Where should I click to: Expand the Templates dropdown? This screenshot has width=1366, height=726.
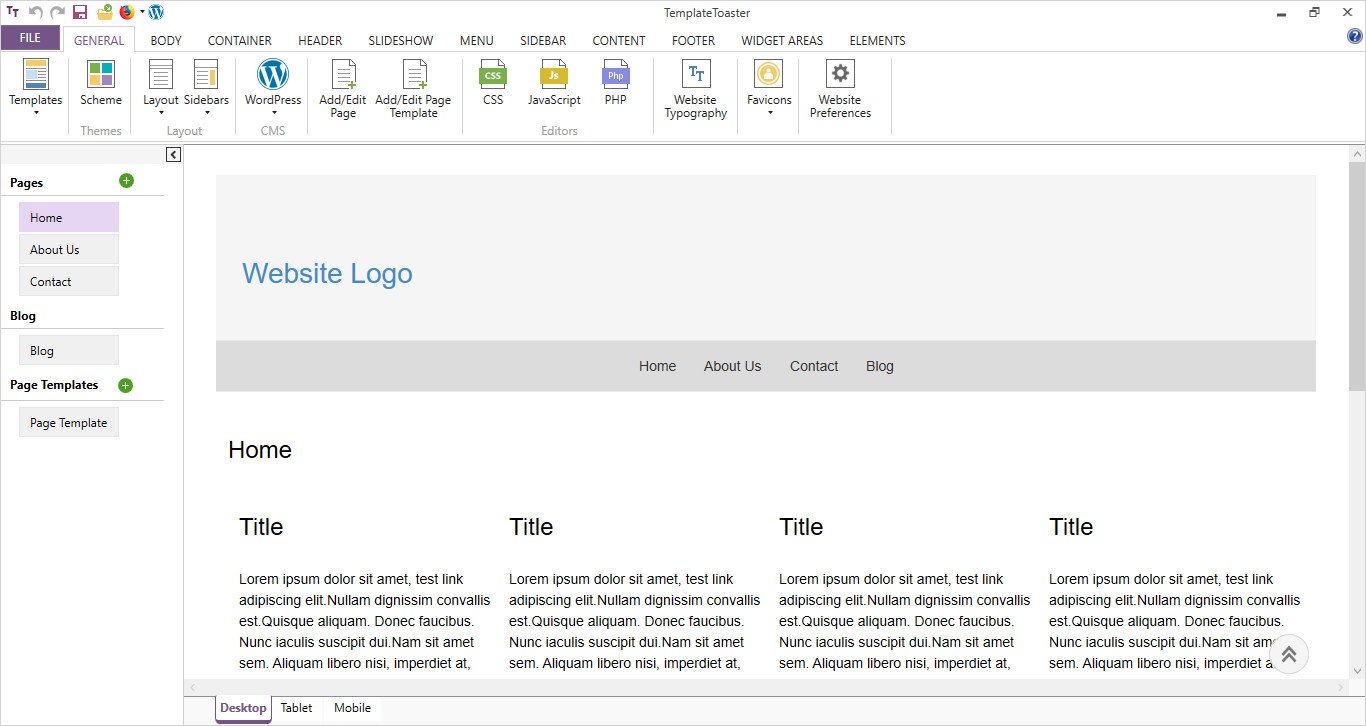pos(36,111)
